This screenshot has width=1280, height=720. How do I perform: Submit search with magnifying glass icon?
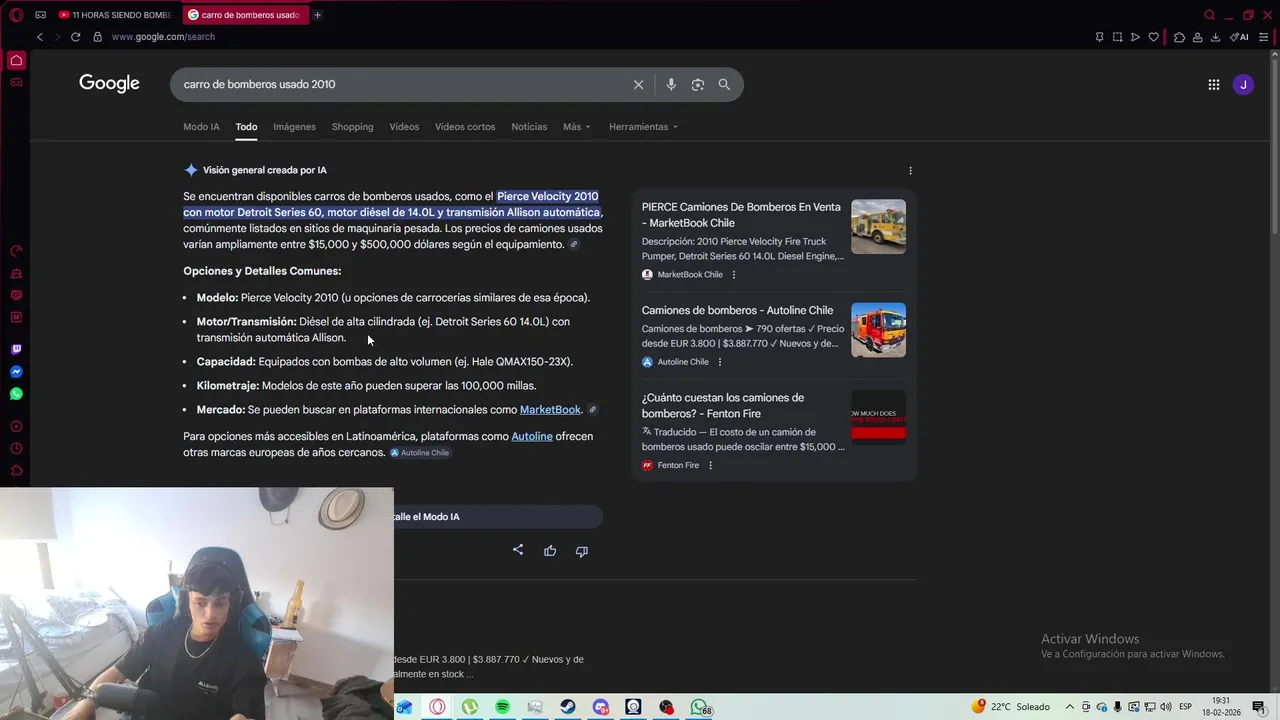coord(724,84)
